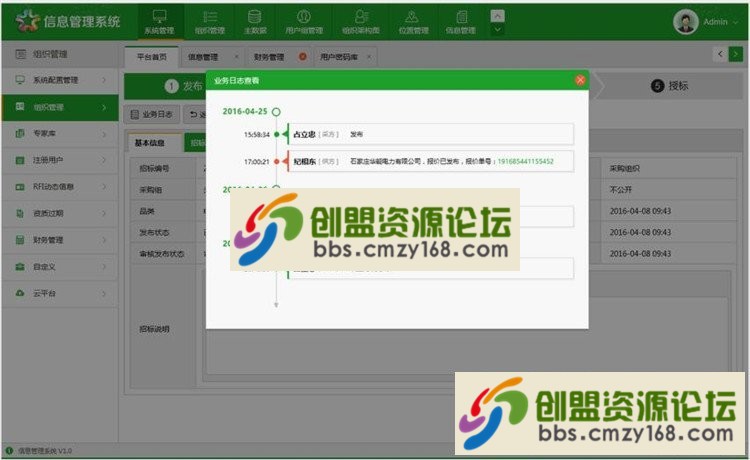Expand the selected 组织管理 sidebar chevron
Image resolution: width=750 pixels, height=460 pixels.
[x=104, y=107]
